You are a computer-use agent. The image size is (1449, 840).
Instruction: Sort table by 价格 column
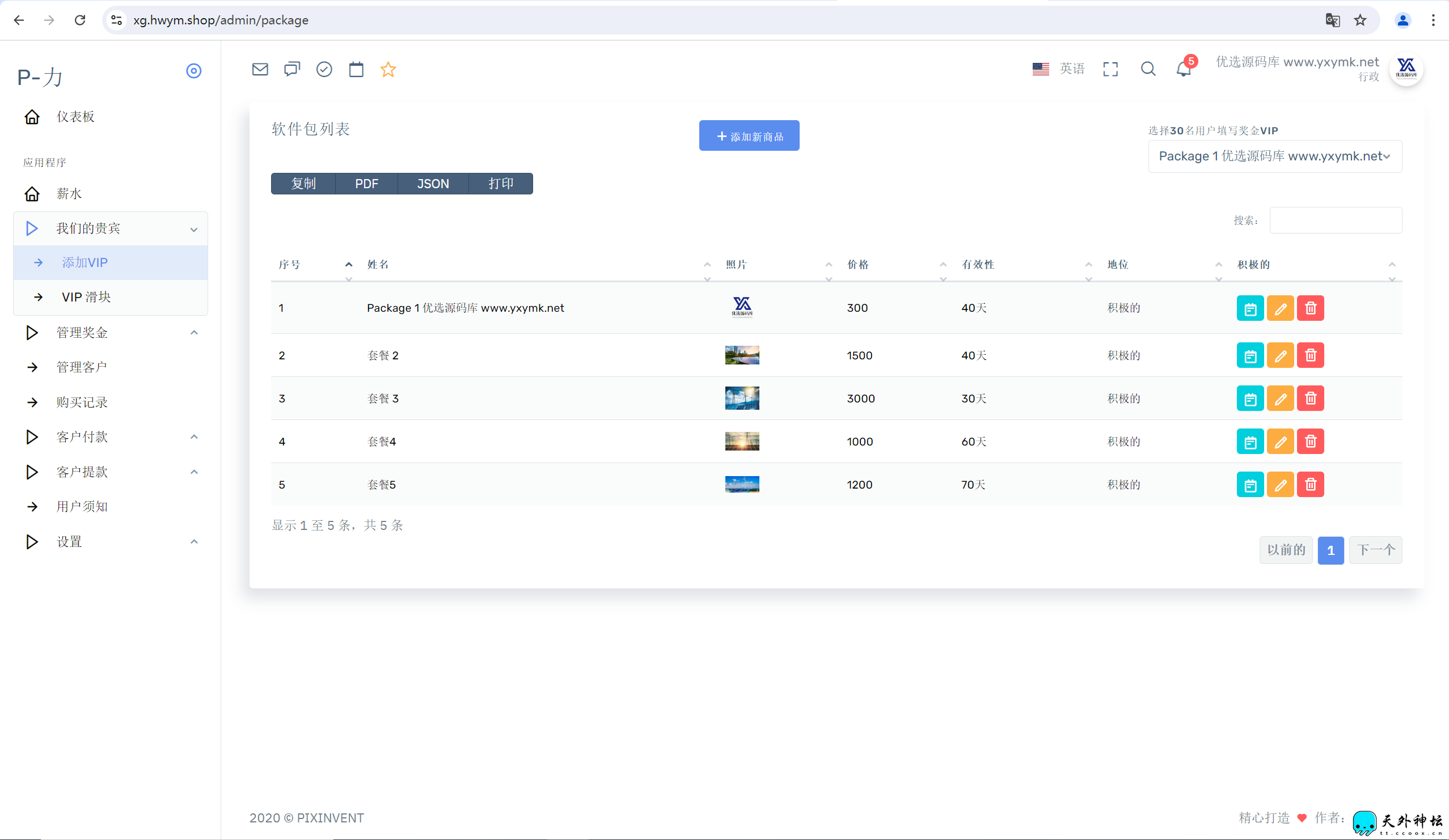pyautogui.click(x=897, y=265)
